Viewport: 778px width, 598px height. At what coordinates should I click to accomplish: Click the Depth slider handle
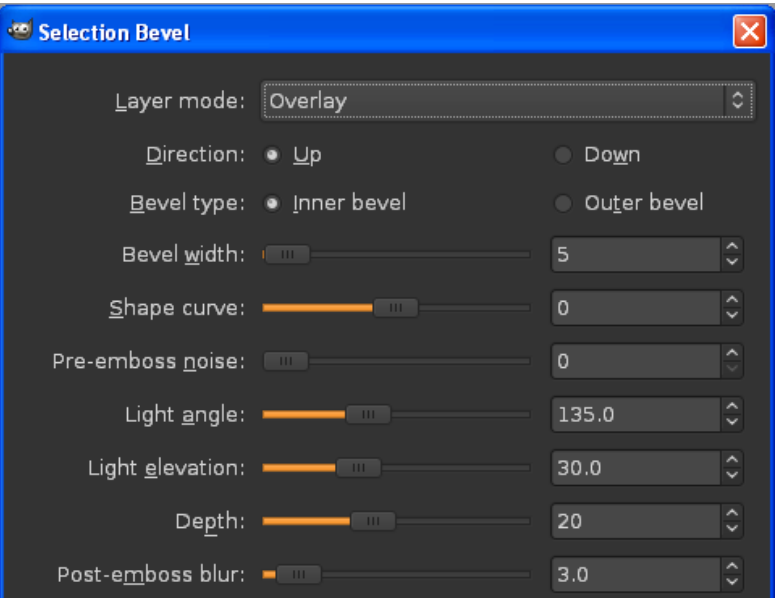[x=372, y=520]
